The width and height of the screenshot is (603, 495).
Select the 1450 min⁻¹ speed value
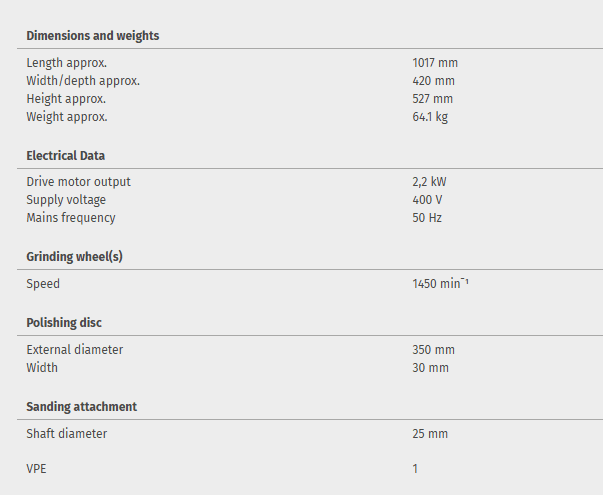(440, 284)
